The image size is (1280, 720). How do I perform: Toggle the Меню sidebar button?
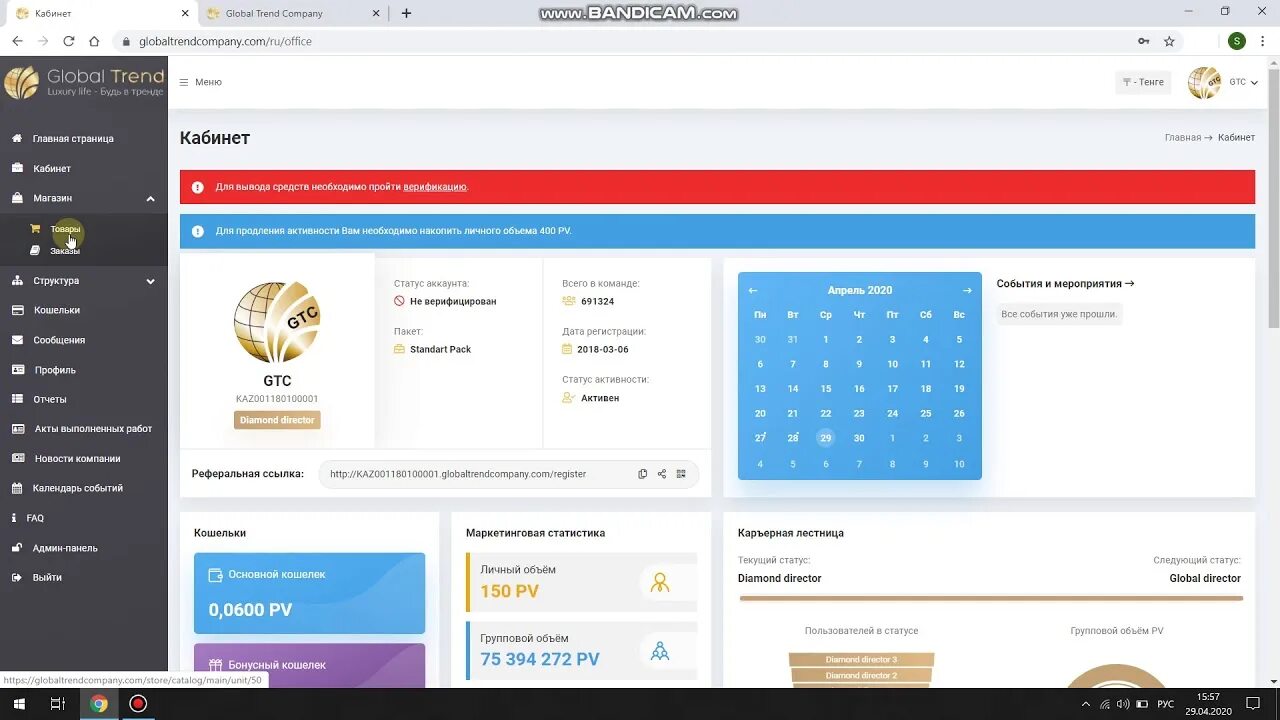click(200, 82)
